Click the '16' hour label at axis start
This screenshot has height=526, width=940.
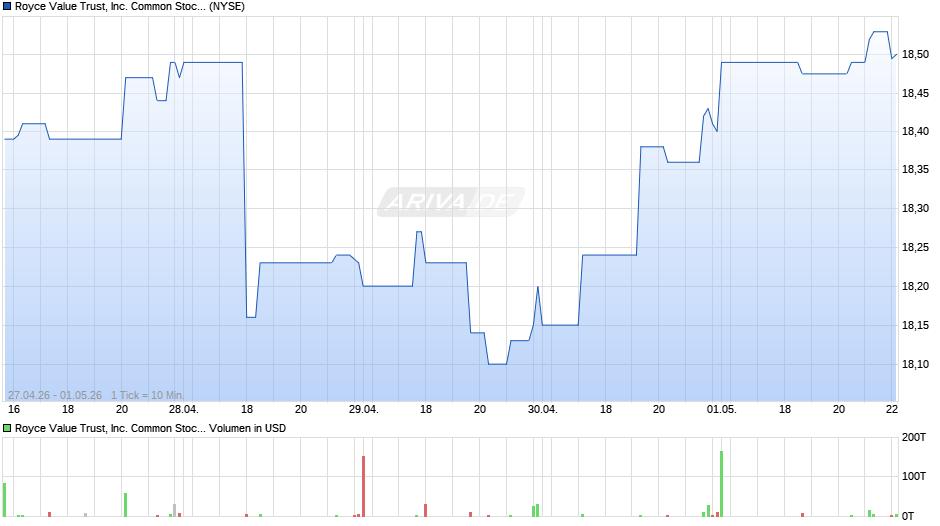(14, 409)
